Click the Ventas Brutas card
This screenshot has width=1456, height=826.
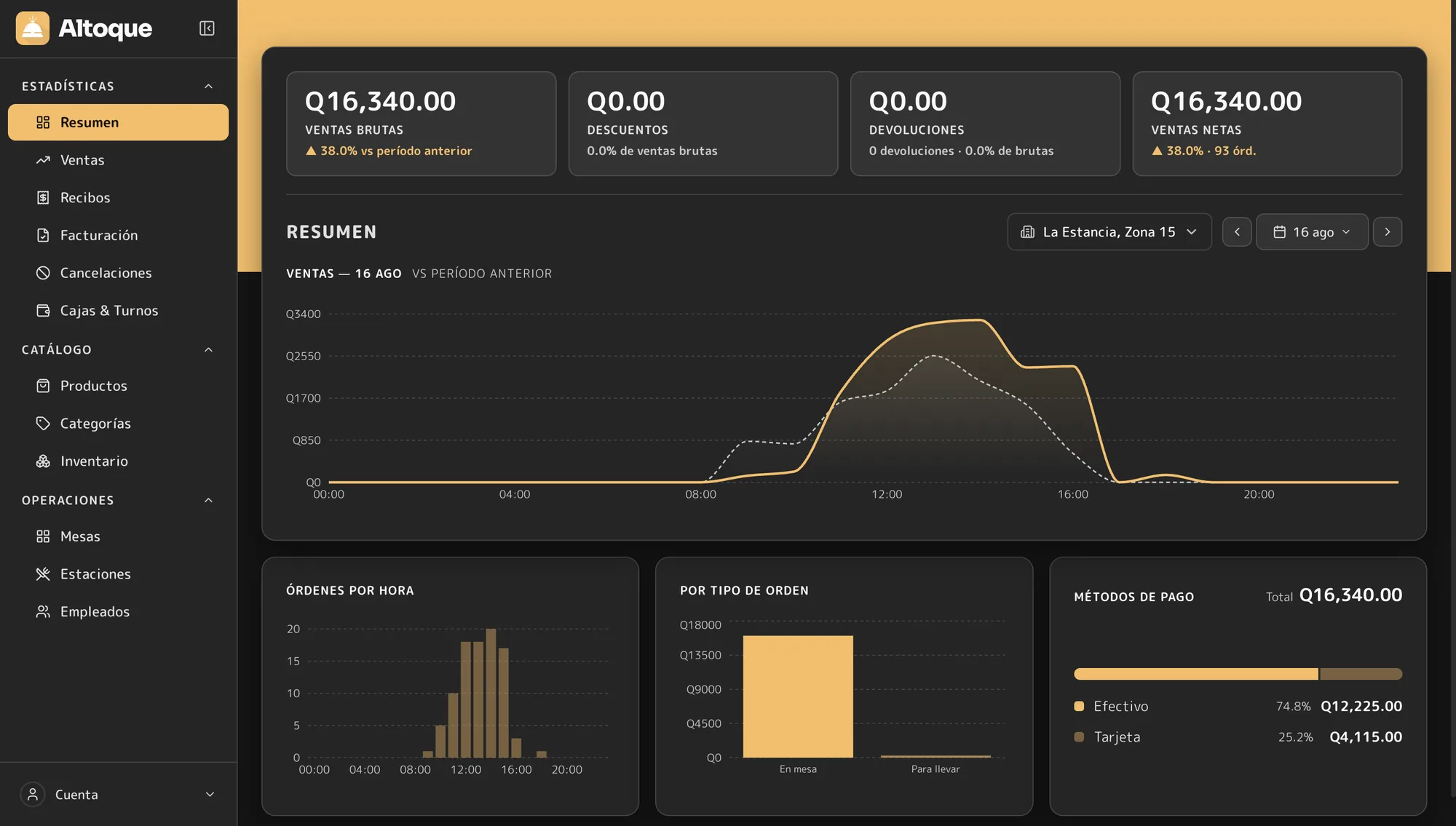pyautogui.click(x=421, y=124)
